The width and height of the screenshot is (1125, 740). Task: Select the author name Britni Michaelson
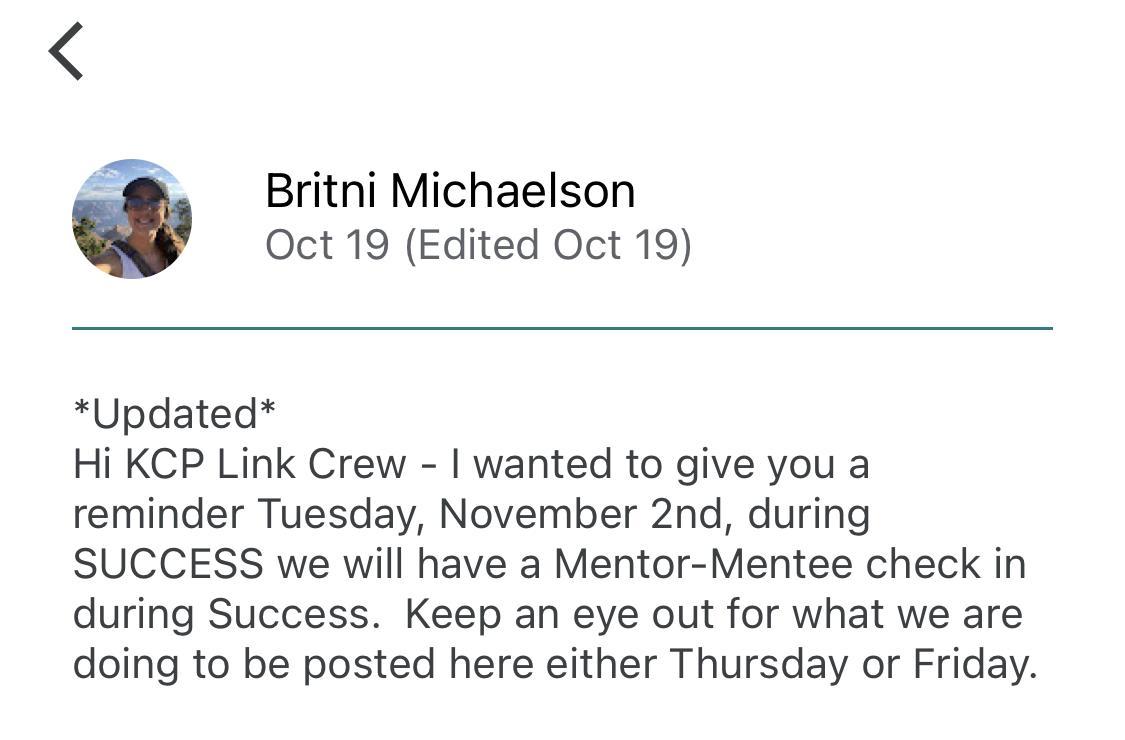450,191
